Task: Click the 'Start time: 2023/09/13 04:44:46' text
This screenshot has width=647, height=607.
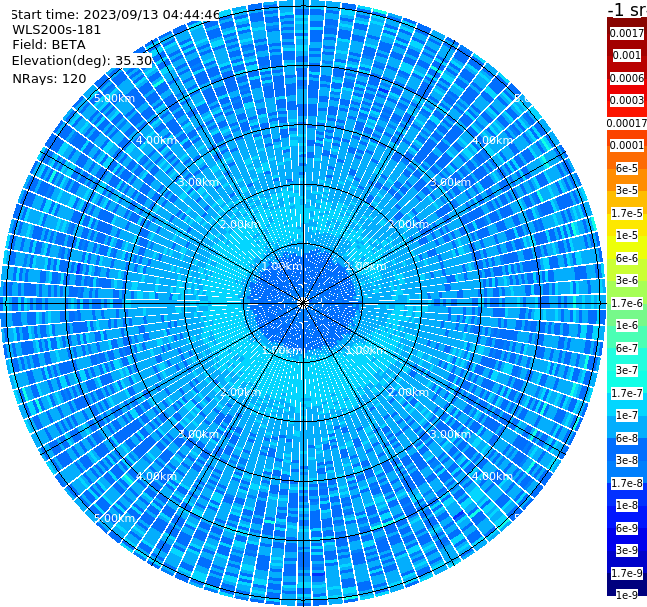Action: tap(115, 14)
